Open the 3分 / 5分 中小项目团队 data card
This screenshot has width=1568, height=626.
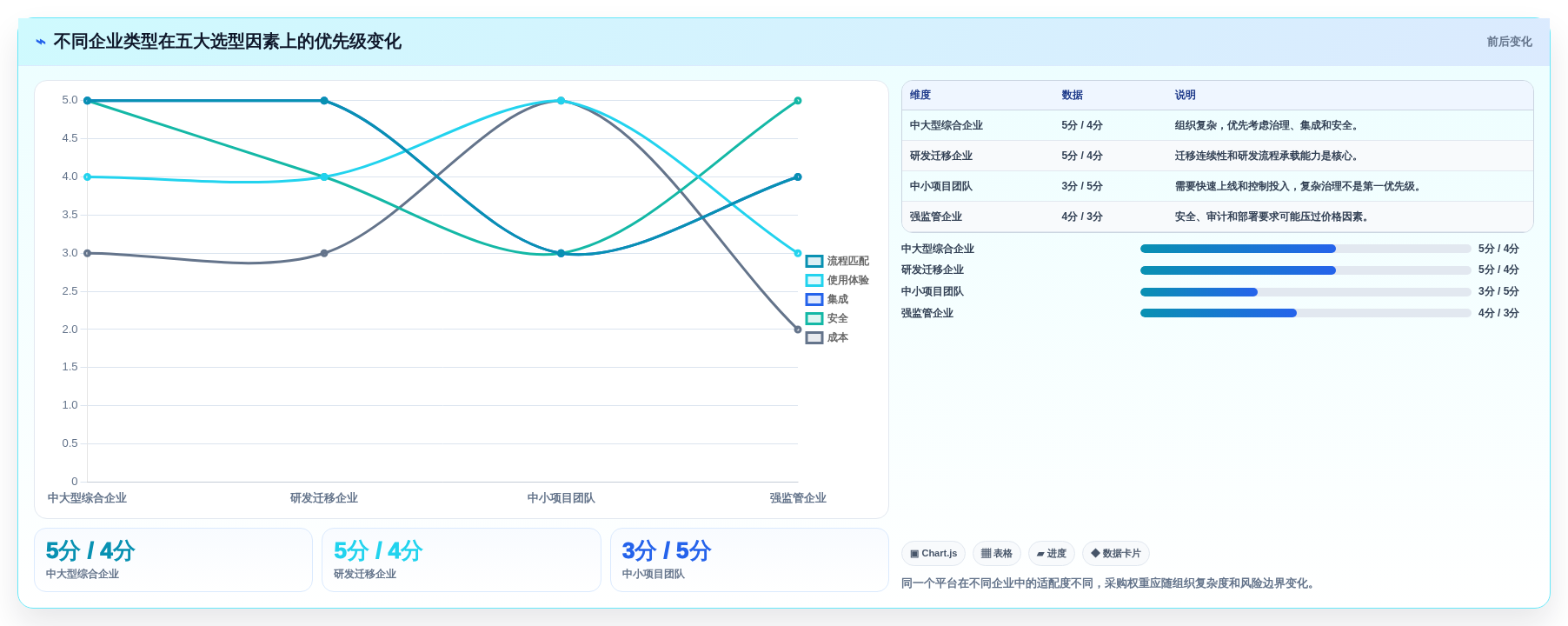coord(749,560)
